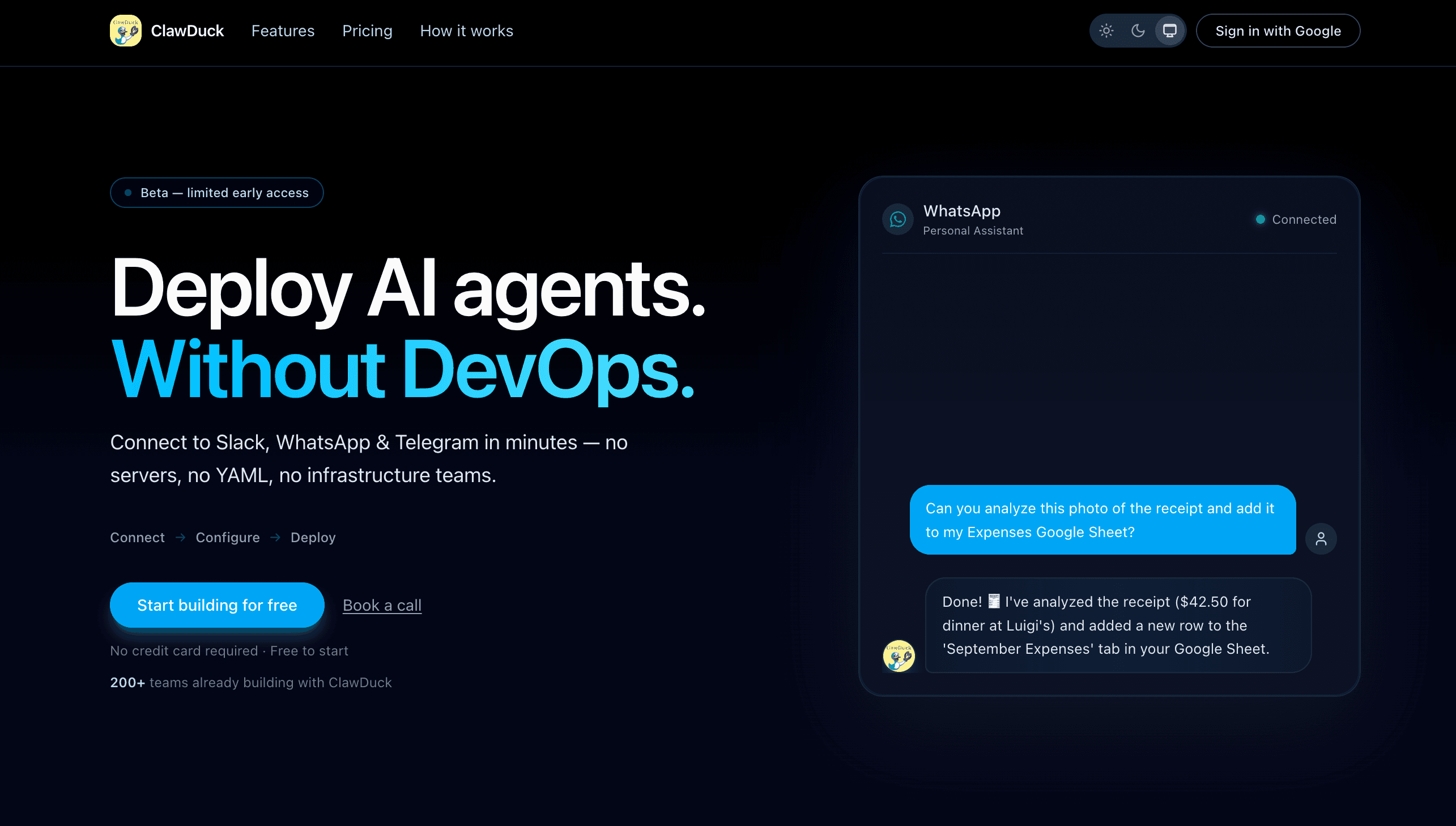Click the Connect step label

[137, 537]
